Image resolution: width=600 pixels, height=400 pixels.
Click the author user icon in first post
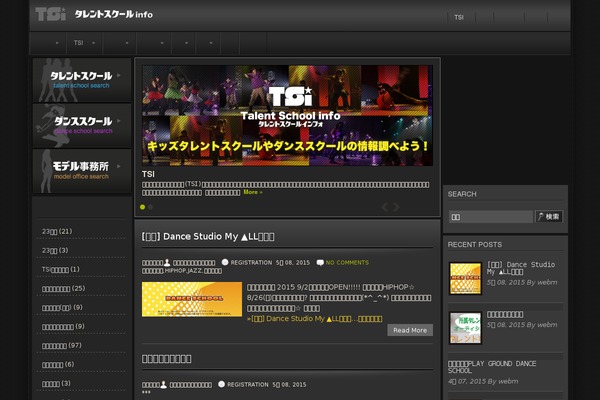pyautogui.click(x=167, y=263)
